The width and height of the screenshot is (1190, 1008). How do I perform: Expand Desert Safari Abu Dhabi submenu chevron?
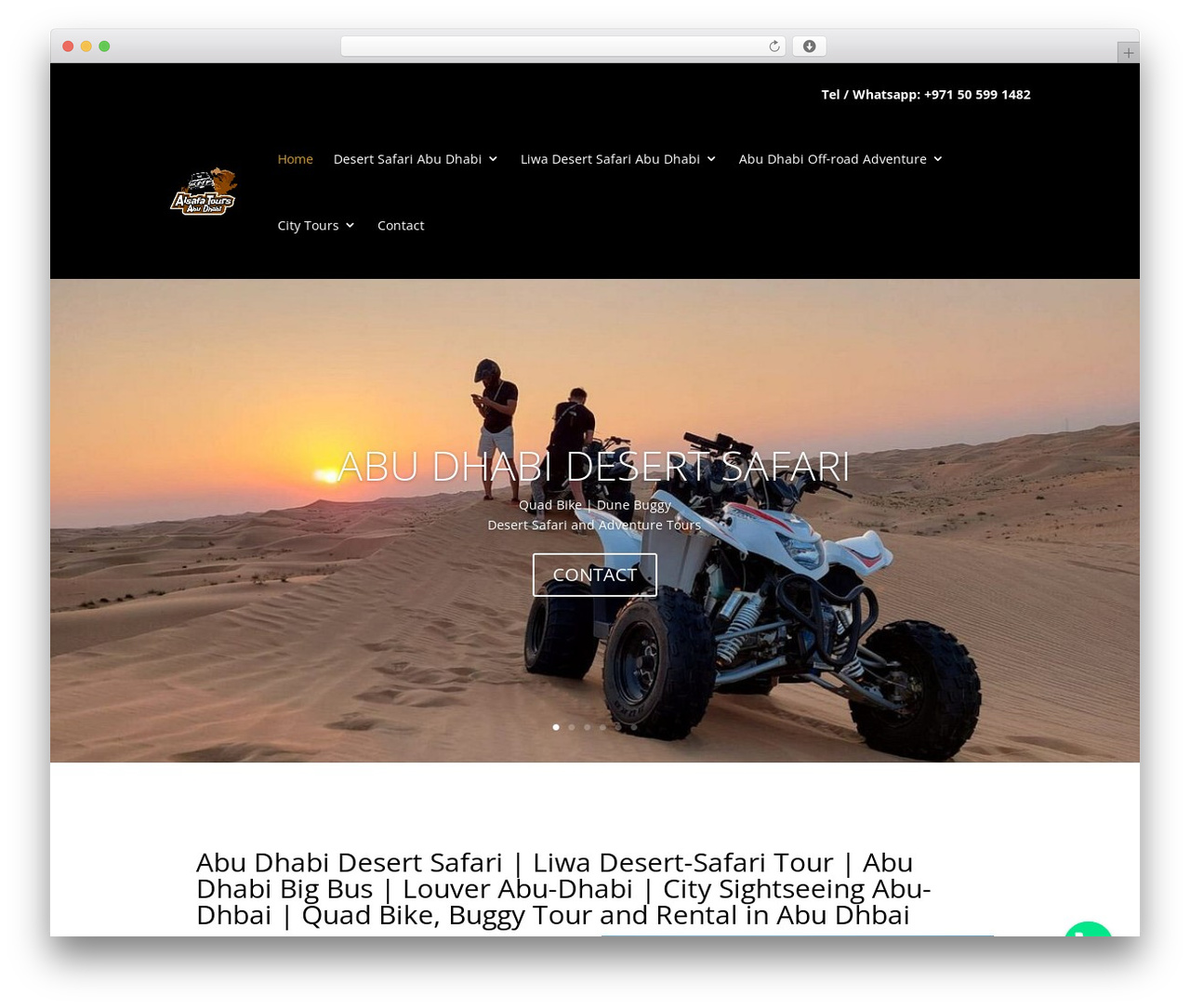click(493, 159)
